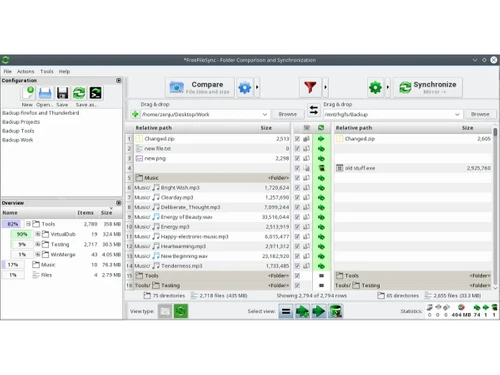
Task: Open filter dropdown arrow
Action: (325, 87)
